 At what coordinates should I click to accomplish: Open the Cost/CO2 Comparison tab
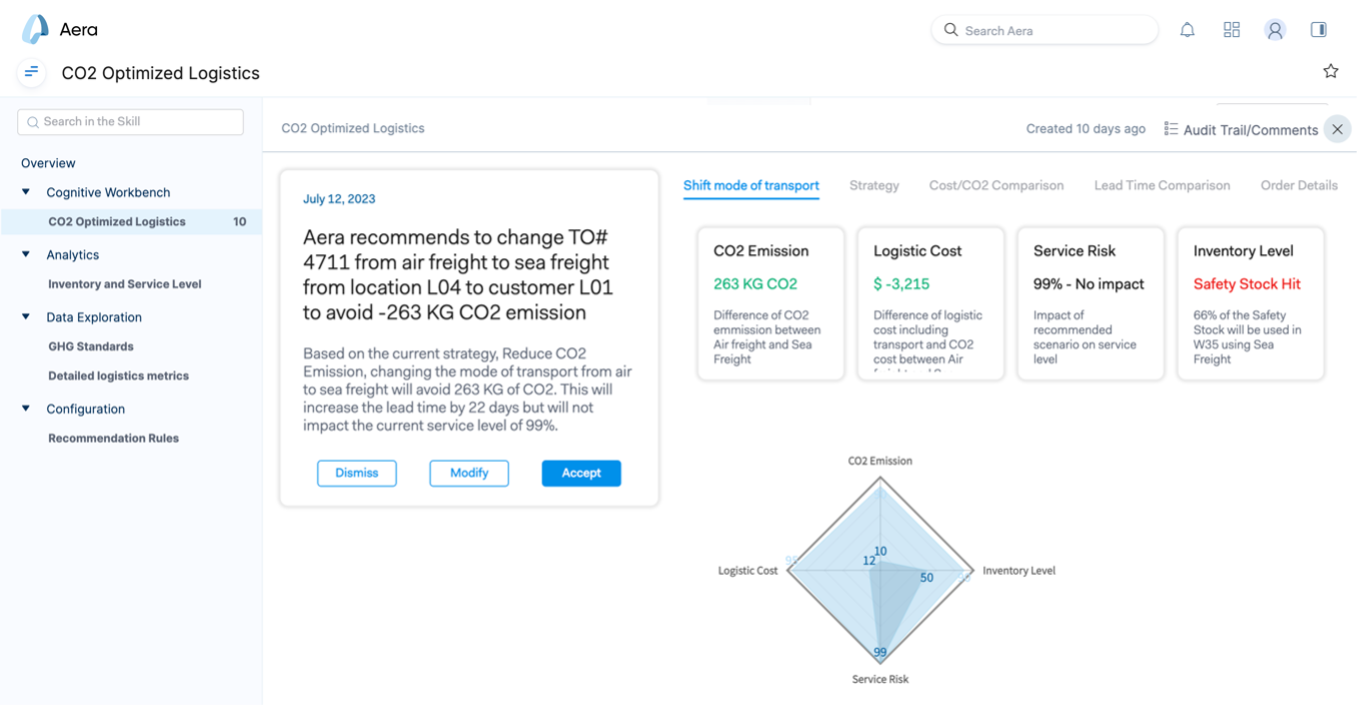(996, 185)
